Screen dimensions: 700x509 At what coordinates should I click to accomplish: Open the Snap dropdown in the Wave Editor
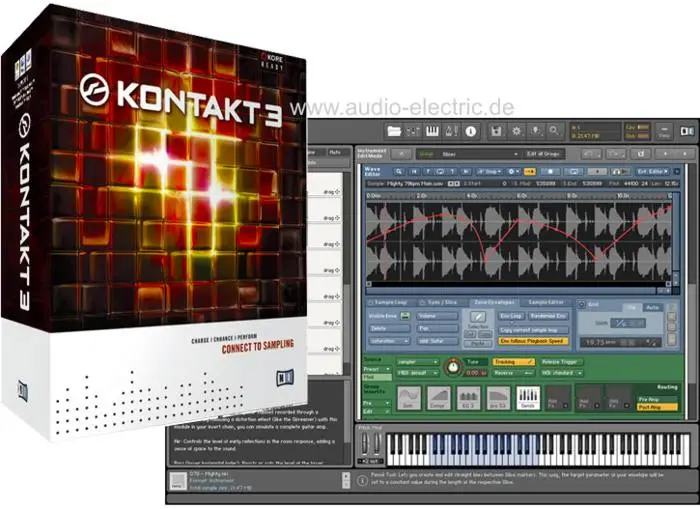(x=489, y=171)
